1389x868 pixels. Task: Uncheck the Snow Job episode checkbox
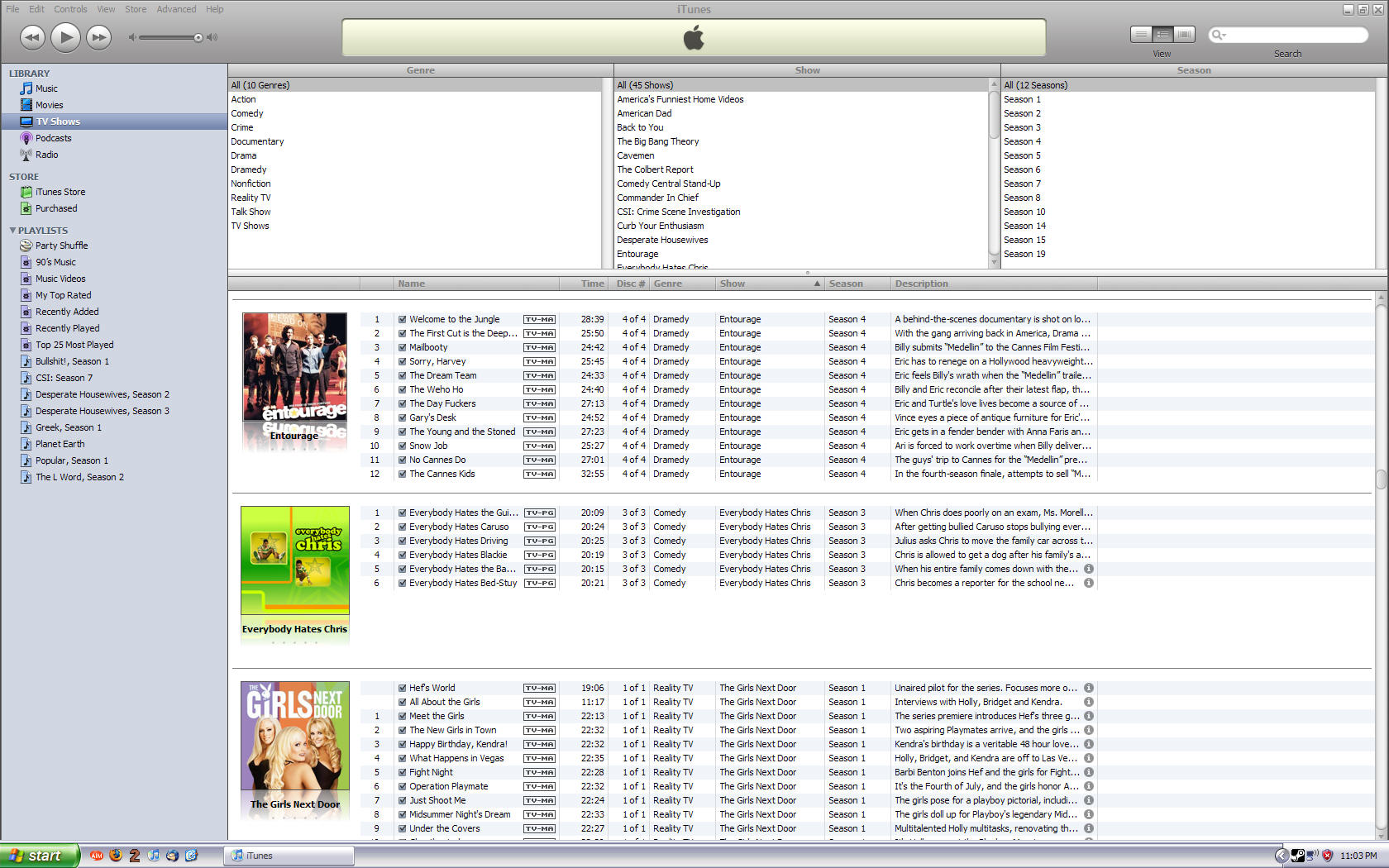[x=402, y=446]
